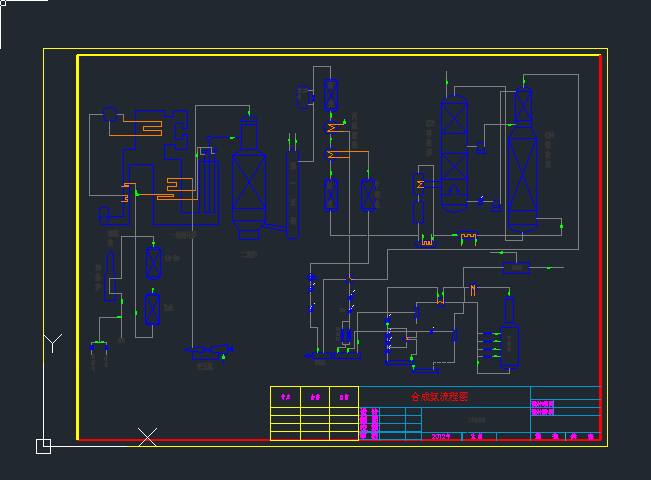
Task: Select the large crossed tower at far right
Action: (521, 180)
